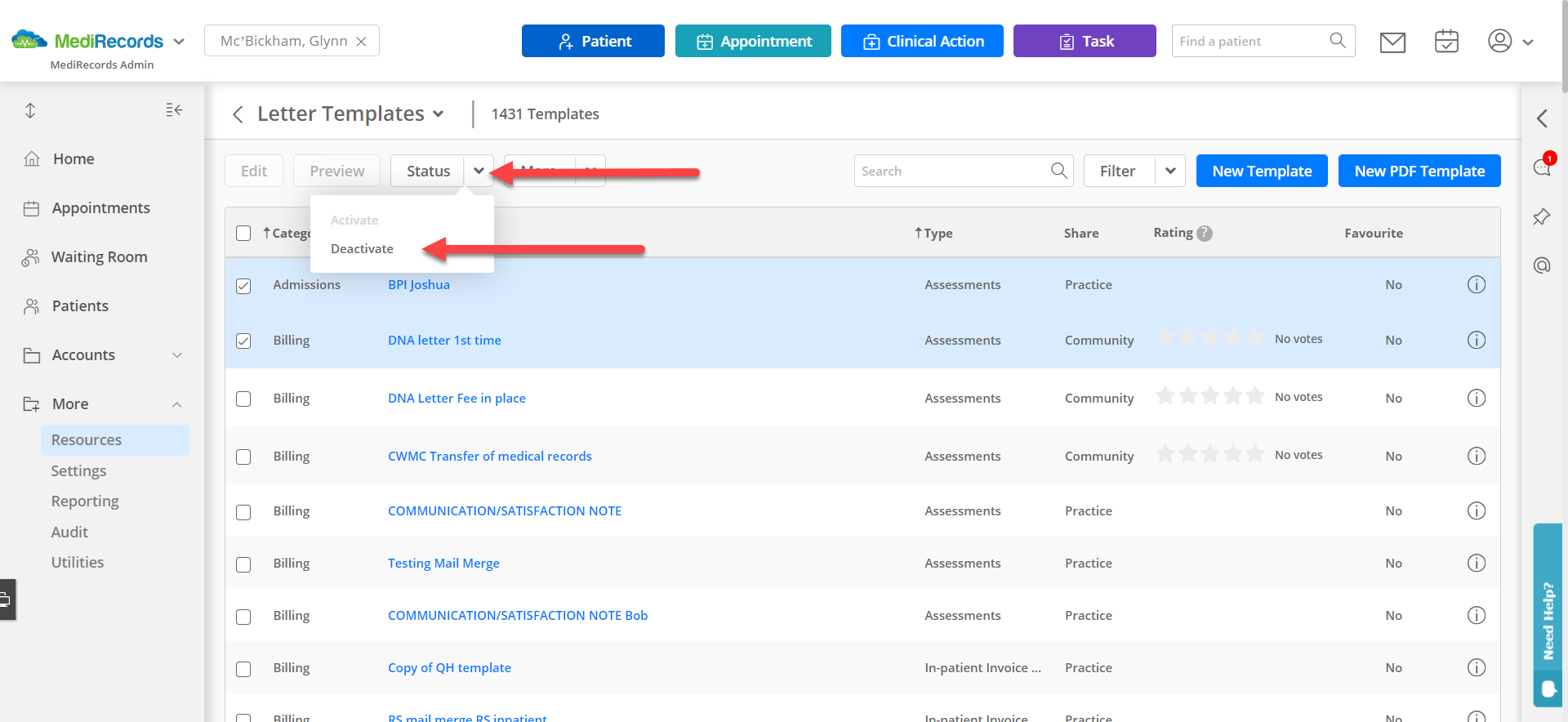Open the MediRecords logo dropdown chevron
The image size is (1568, 722).
click(x=179, y=42)
